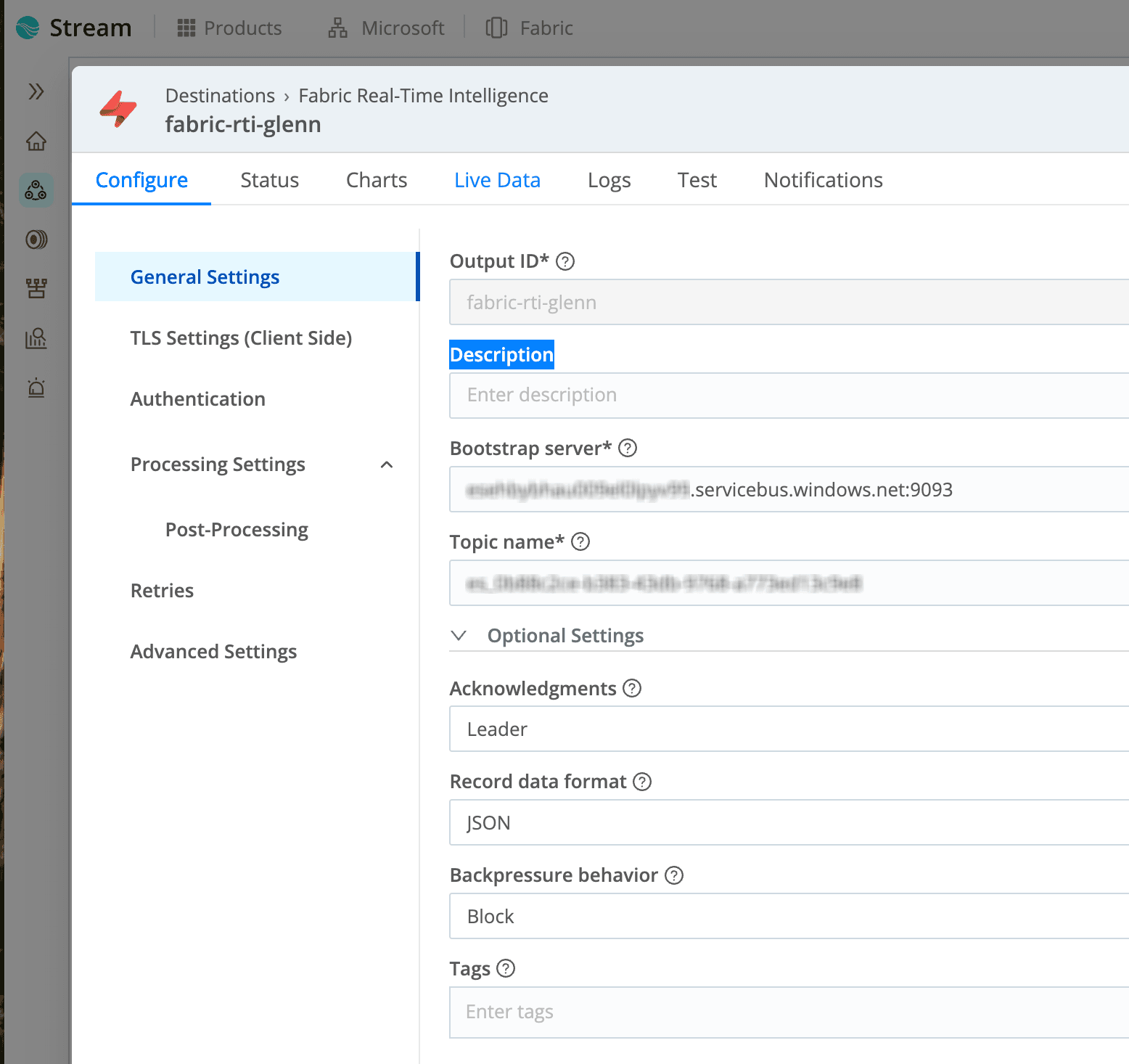Open Backpressure behavior dropdown showing Block
This screenshot has width=1129, height=1064.
click(788, 916)
